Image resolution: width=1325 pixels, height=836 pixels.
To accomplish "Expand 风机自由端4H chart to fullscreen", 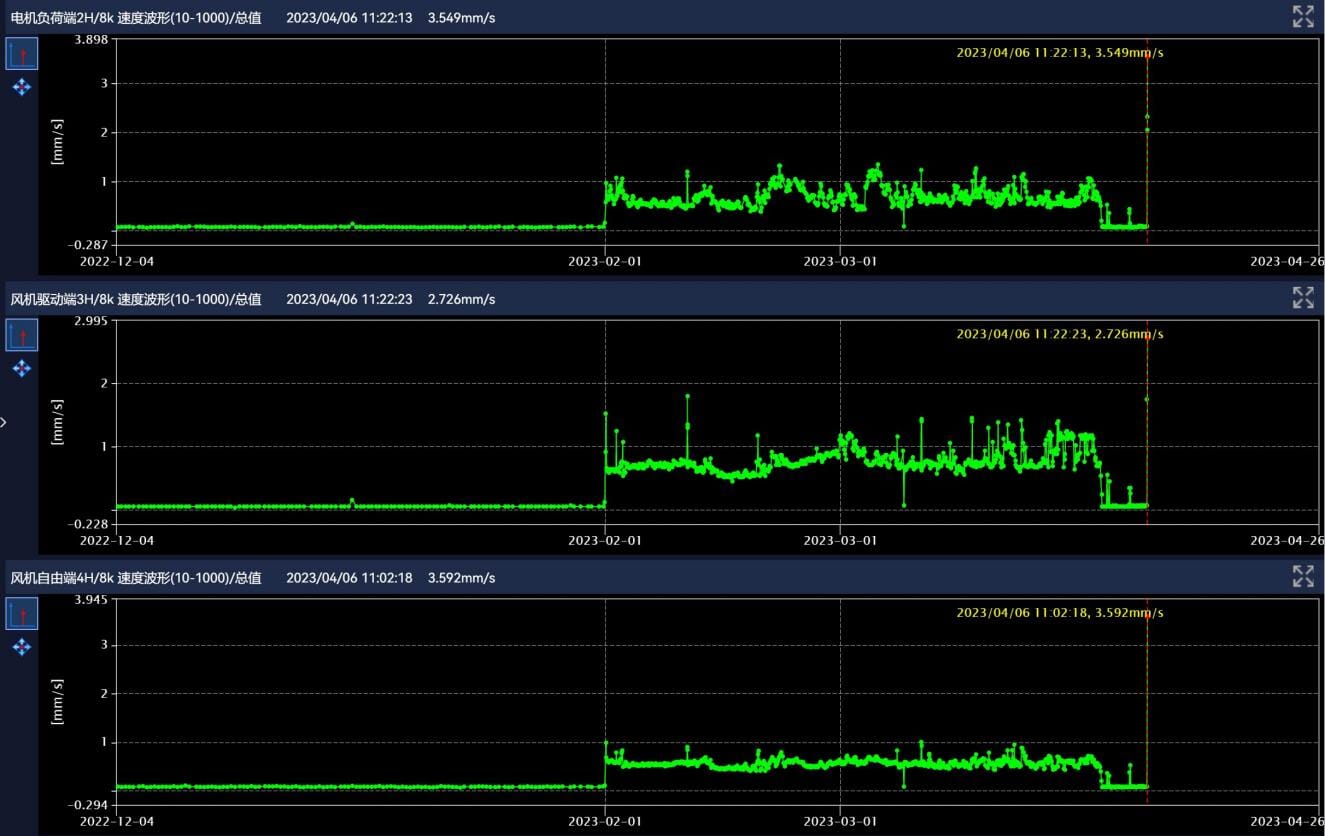I will (1302, 577).
